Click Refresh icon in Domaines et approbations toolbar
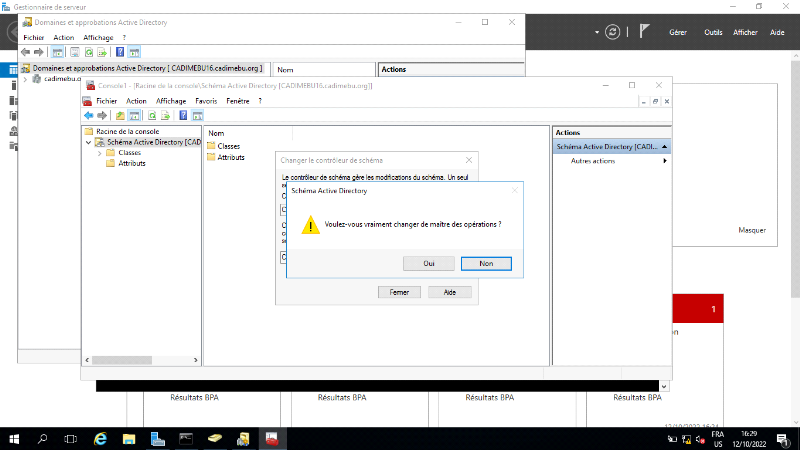Image resolution: width=800 pixels, height=450 pixels. tap(89, 52)
